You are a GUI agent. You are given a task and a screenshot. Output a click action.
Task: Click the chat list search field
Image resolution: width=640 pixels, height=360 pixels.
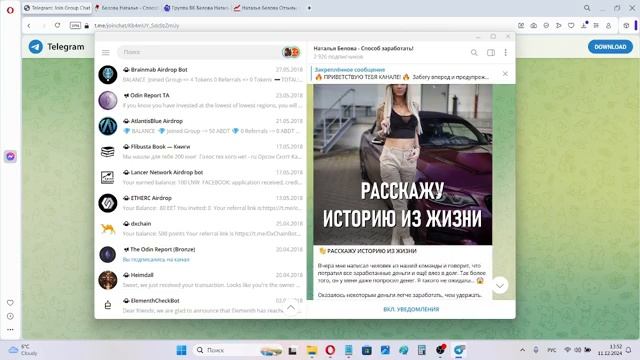[x=200, y=52]
